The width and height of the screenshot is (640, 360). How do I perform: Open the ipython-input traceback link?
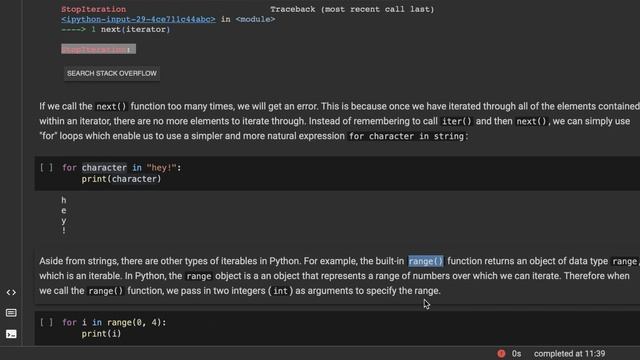[138, 19]
